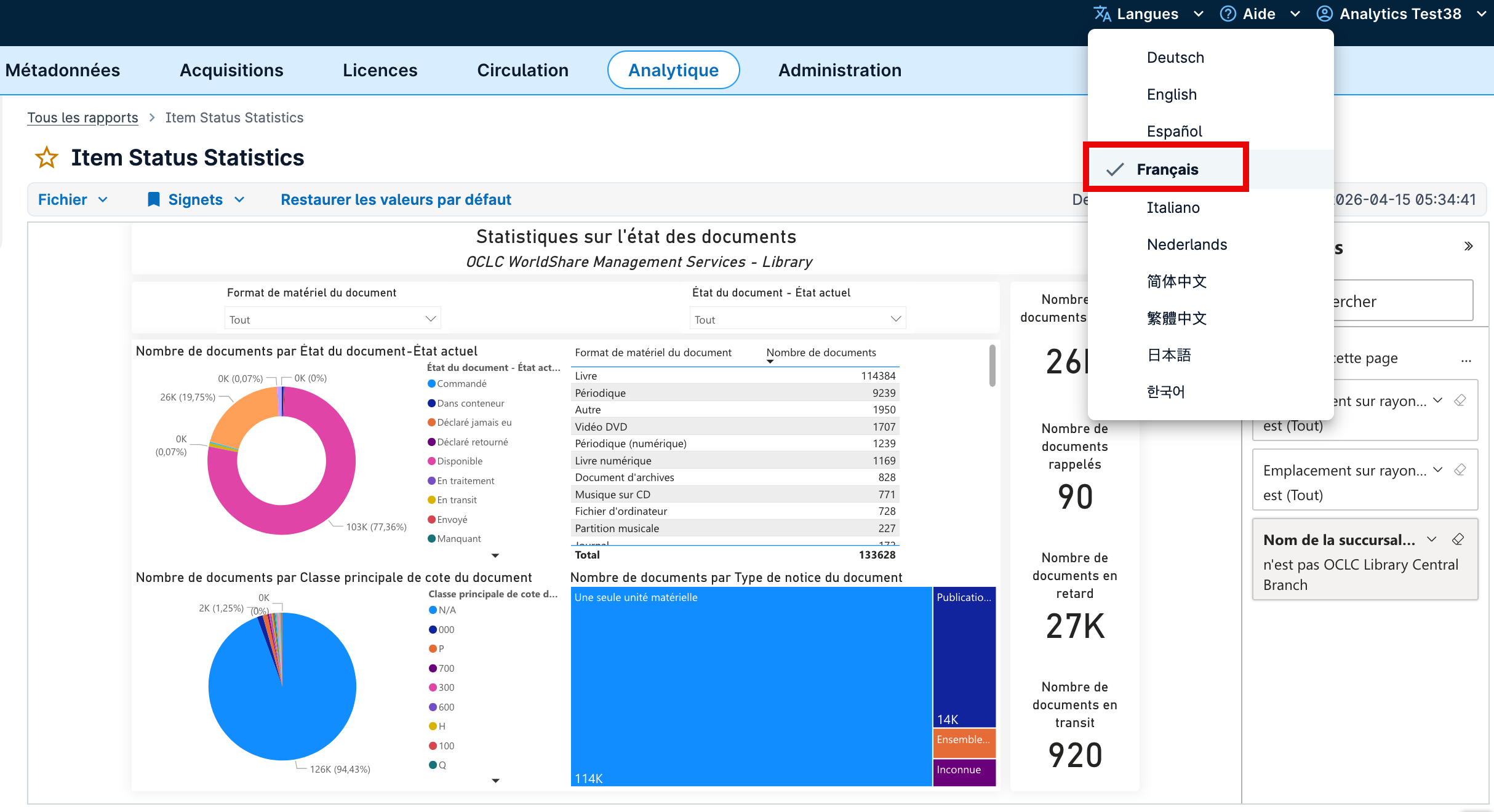1494x812 pixels.
Task: Click the Ensemble... treemap block
Action: coord(964,743)
